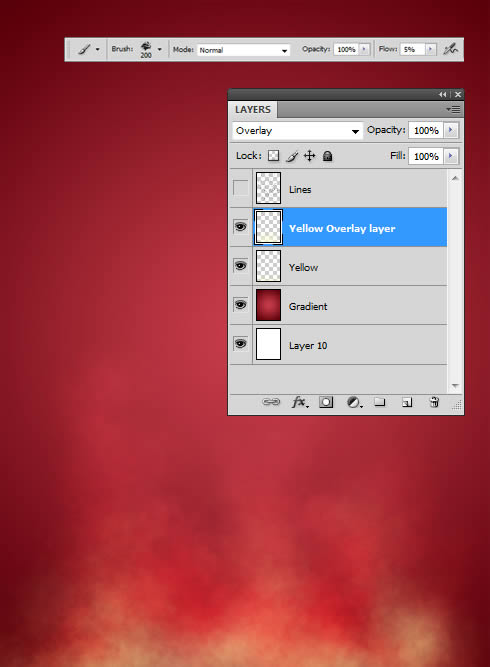
Task: Open the Flow slider arrow
Action: pyautogui.click(x=430, y=49)
